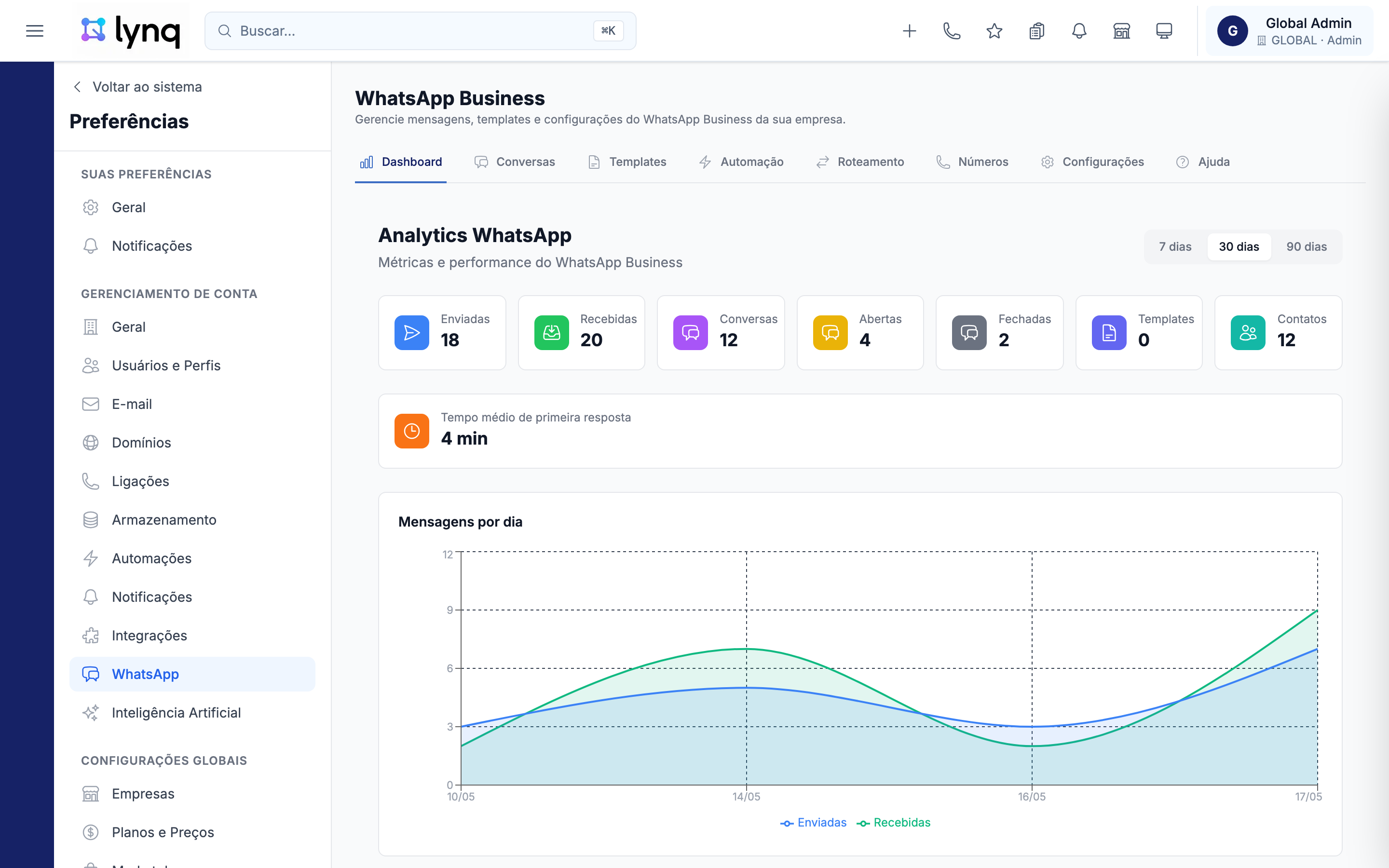Open the Números tab
Screen dimensions: 1389x868
tap(971, 162)
